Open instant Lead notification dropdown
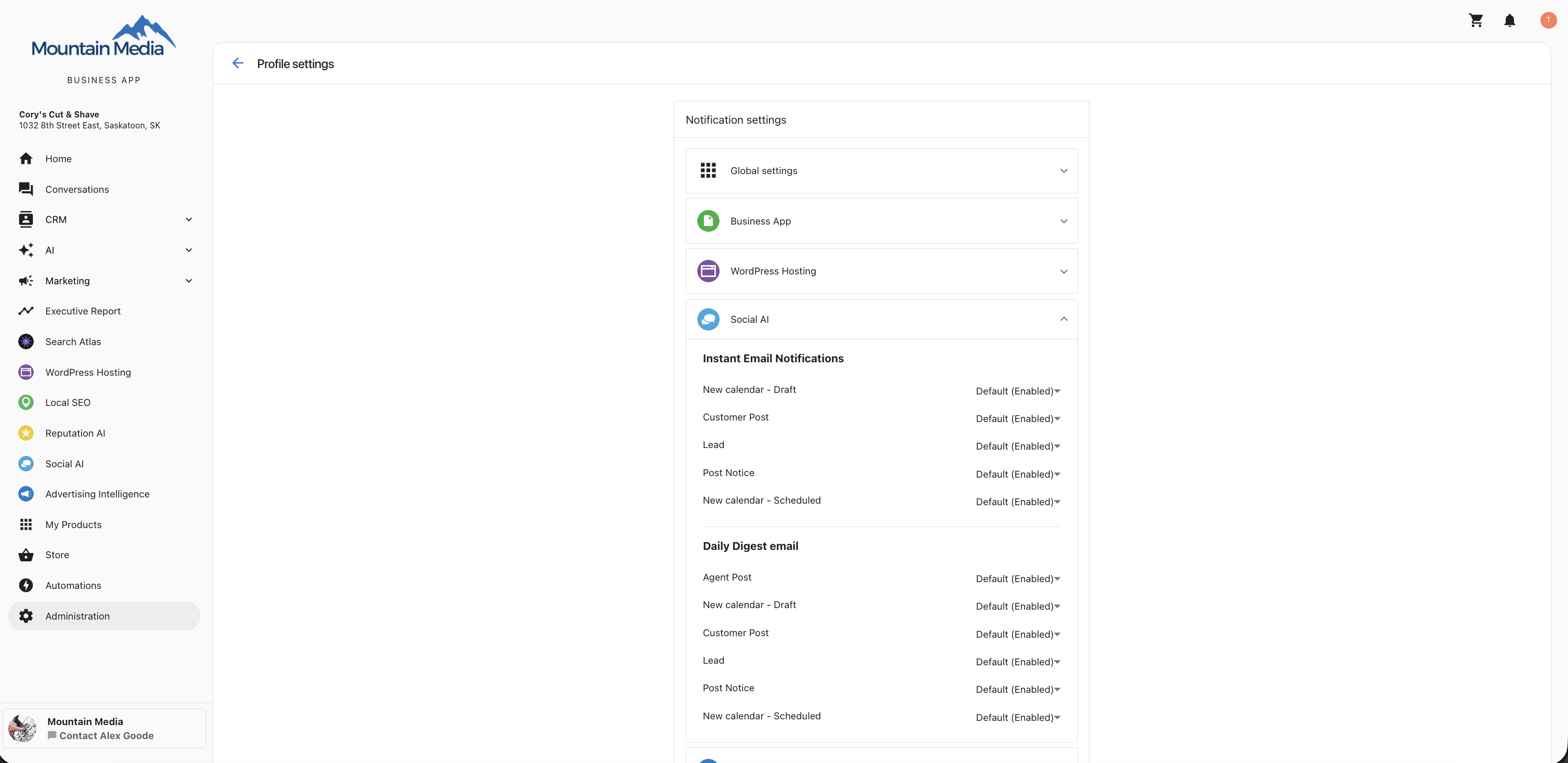The image size is (1568, 763). pyautogui.click(x=1018, y=446)
